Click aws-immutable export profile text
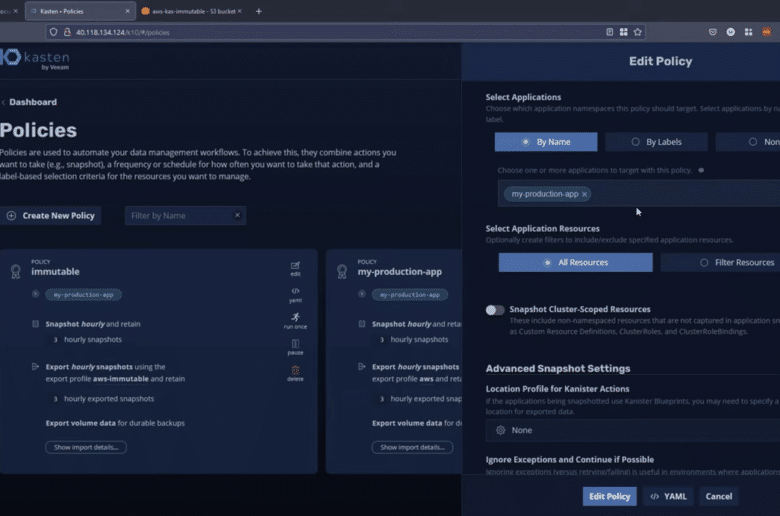This screenshot has width=780, height=516. click(x=121, y=379)
